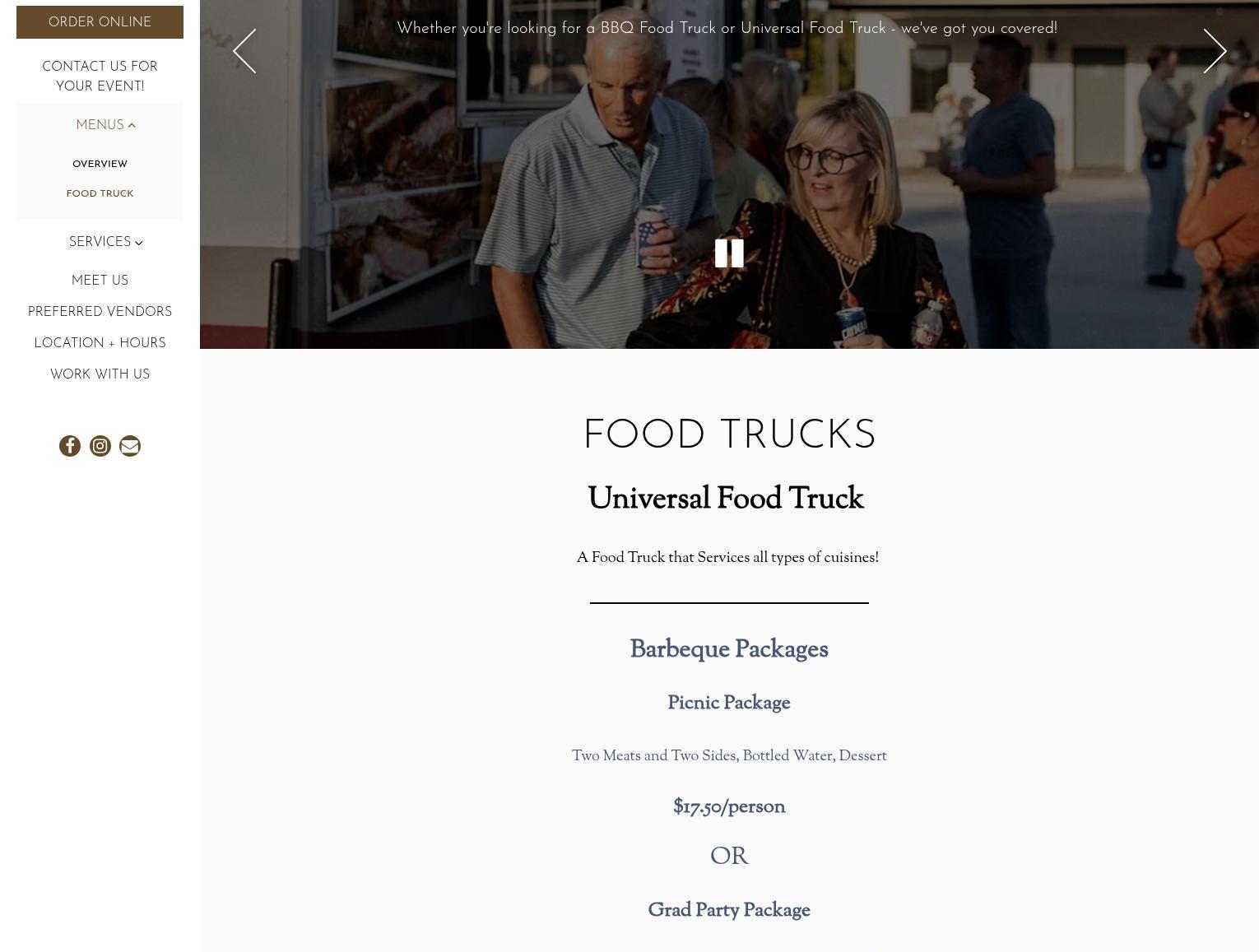Click the Universal Food Truck heading
Viewport: 1259px width, 952px height.
[726, 499]
